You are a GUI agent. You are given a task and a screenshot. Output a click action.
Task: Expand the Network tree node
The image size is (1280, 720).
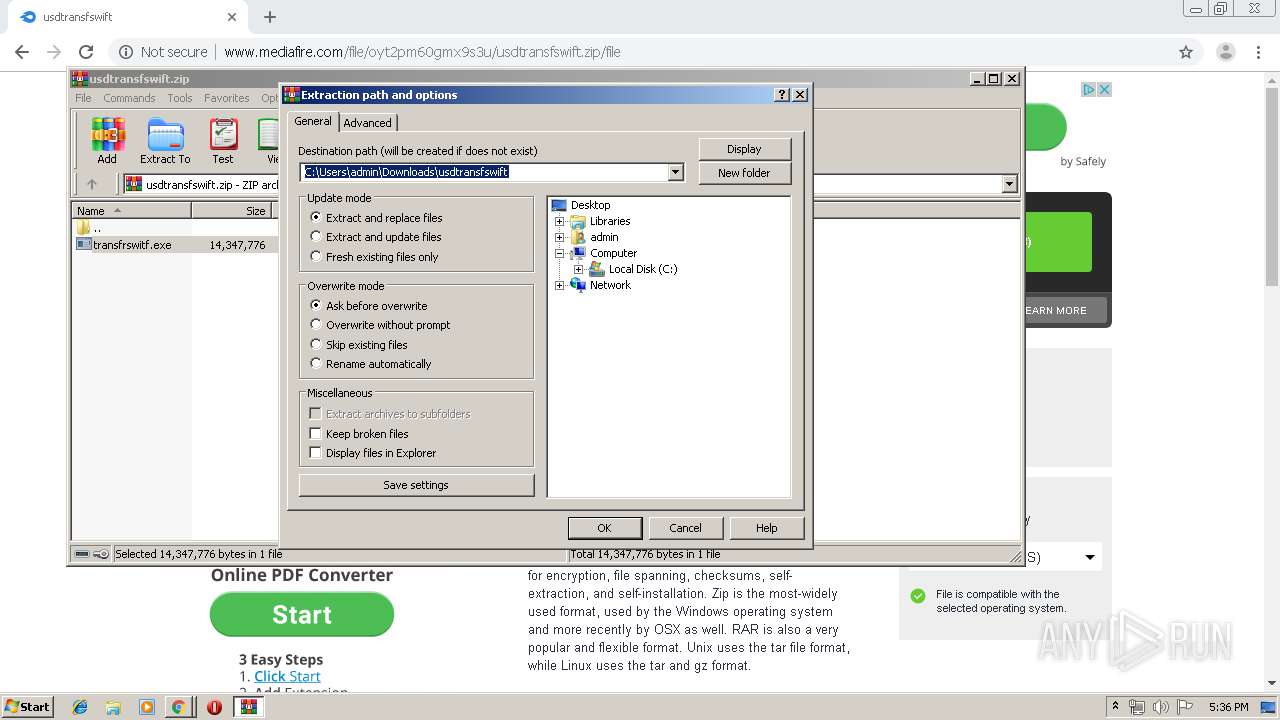point(560,285)
